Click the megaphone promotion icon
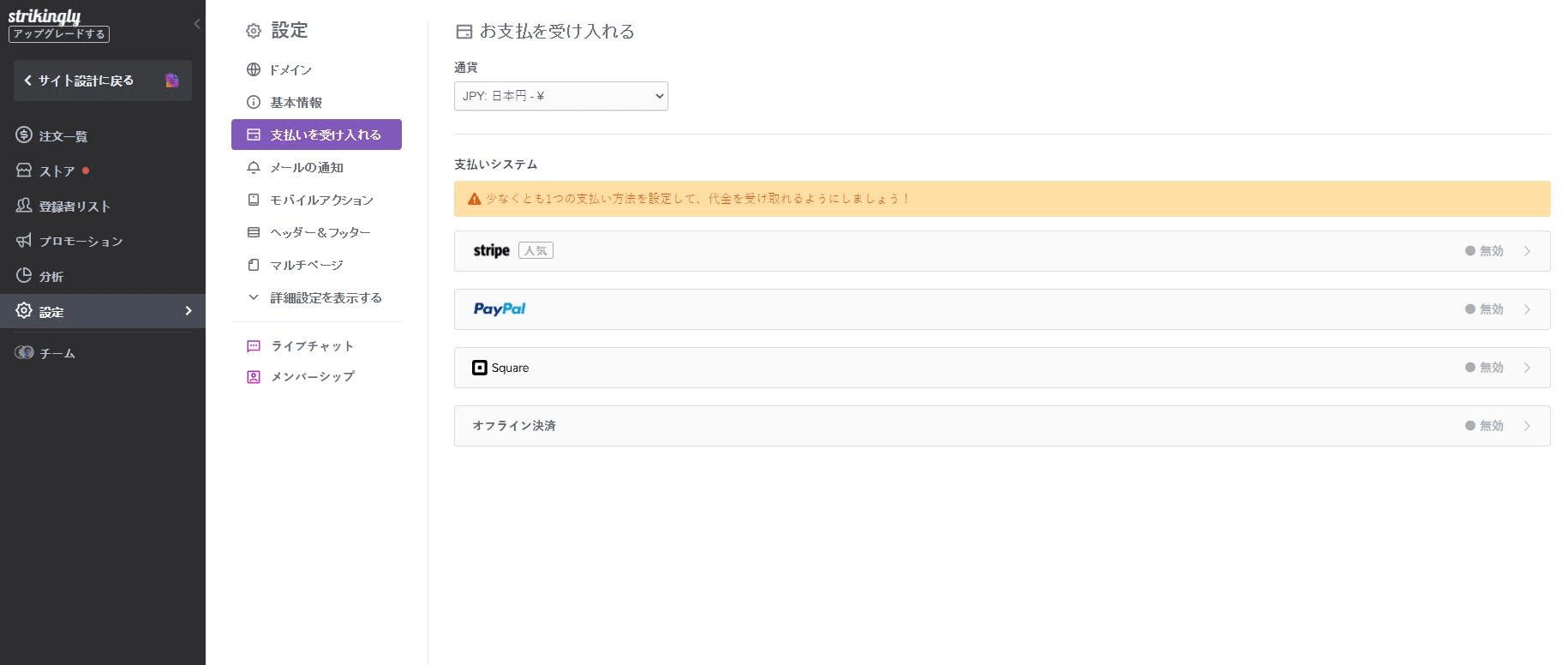Image resolution: width=1568 pixels, height=665 pixels. point(24,241)
